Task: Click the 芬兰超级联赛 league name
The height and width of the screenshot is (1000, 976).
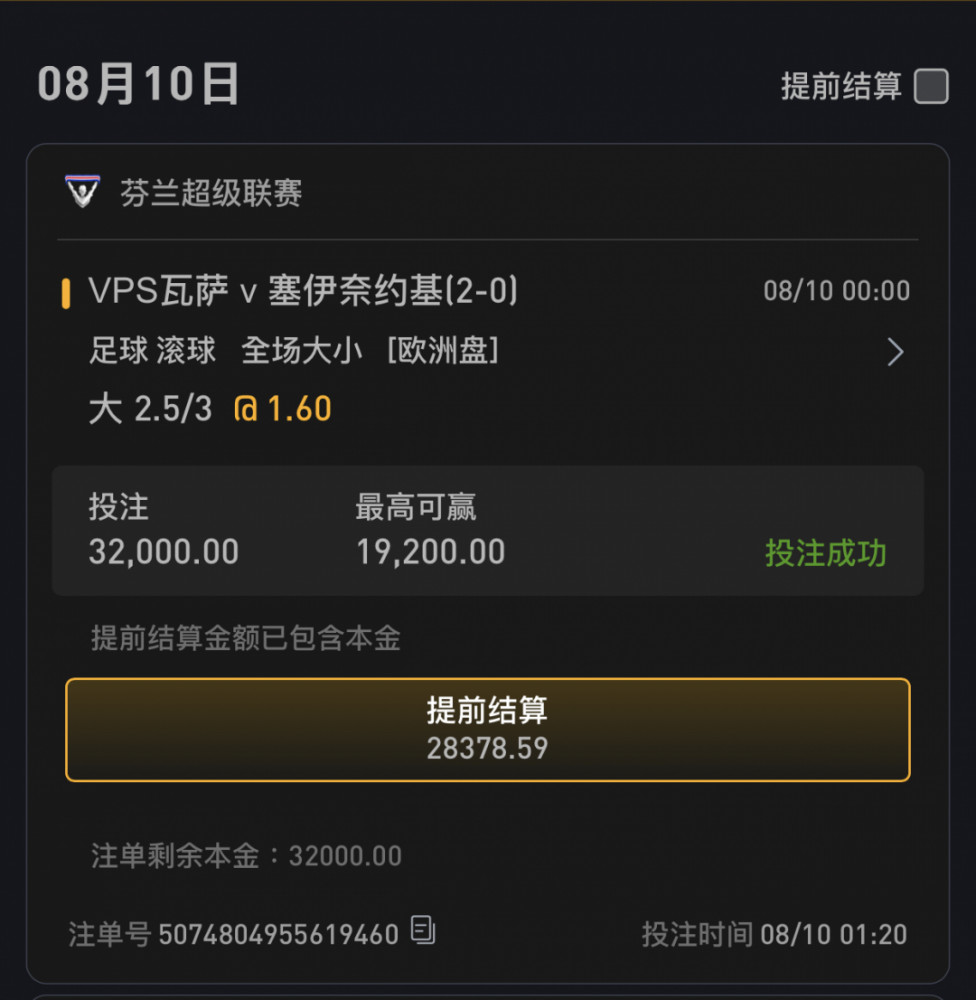Action: (211, 193)
